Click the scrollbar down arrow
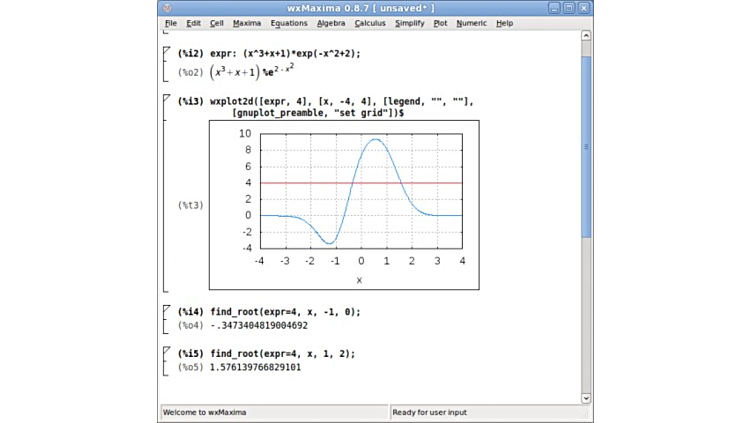The width and height of the screenshot is (752, 423). pos(586,398)
